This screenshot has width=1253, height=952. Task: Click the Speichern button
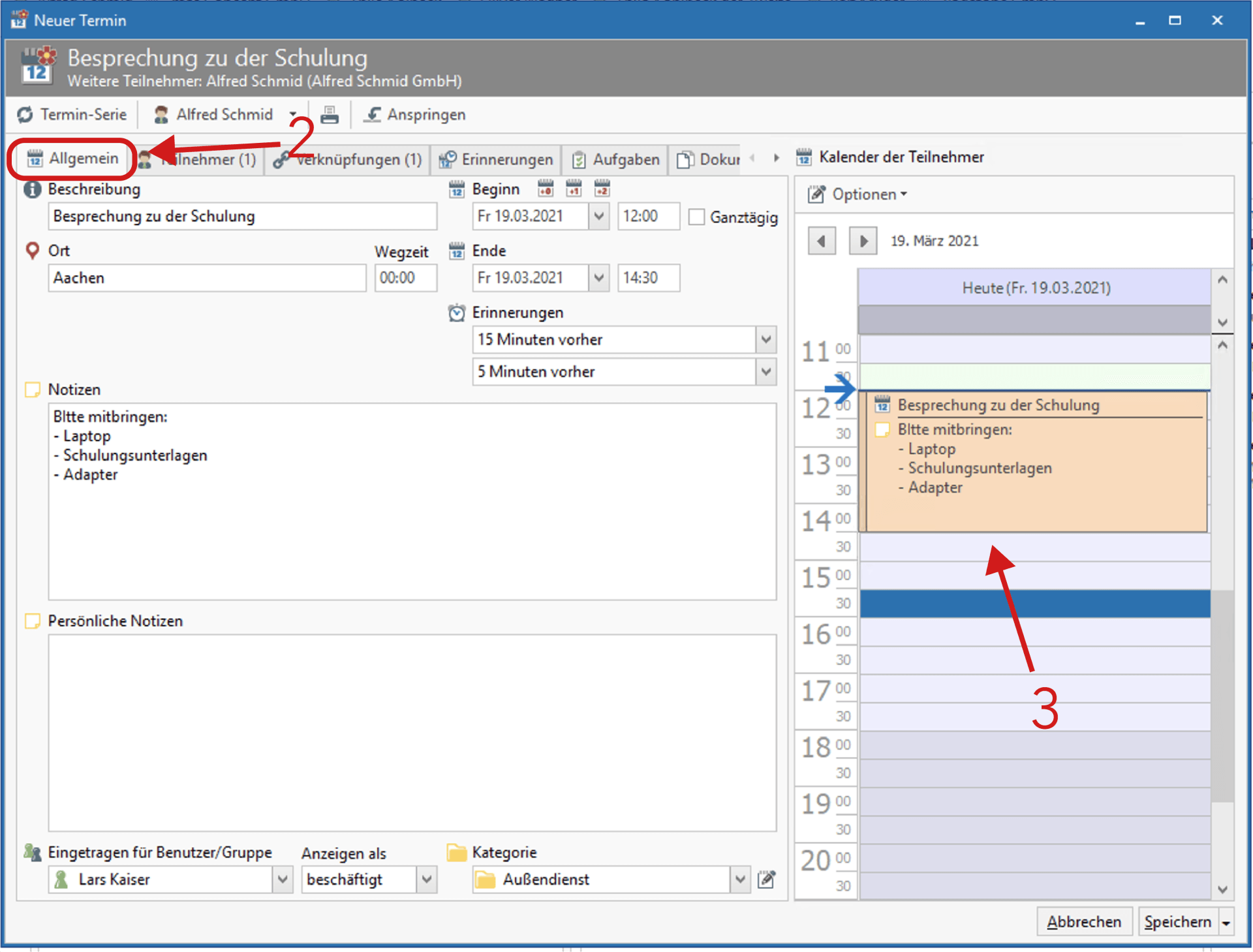click(1177, 922)
